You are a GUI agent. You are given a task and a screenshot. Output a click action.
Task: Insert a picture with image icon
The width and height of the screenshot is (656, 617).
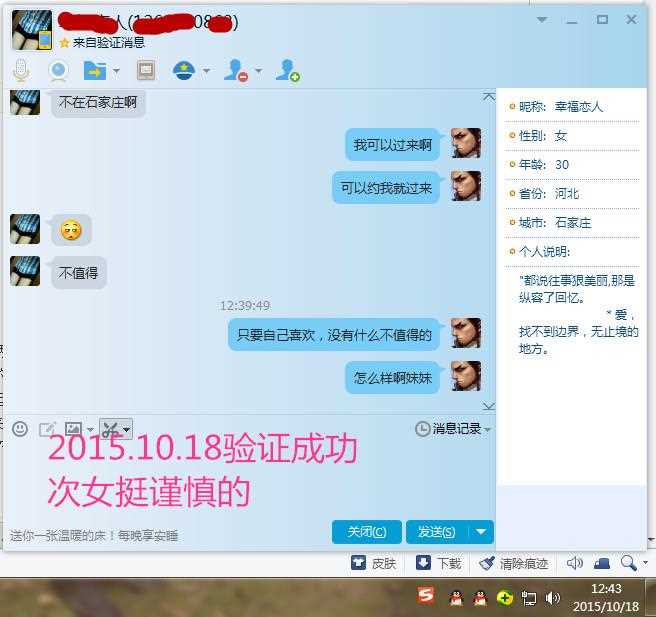73,429
